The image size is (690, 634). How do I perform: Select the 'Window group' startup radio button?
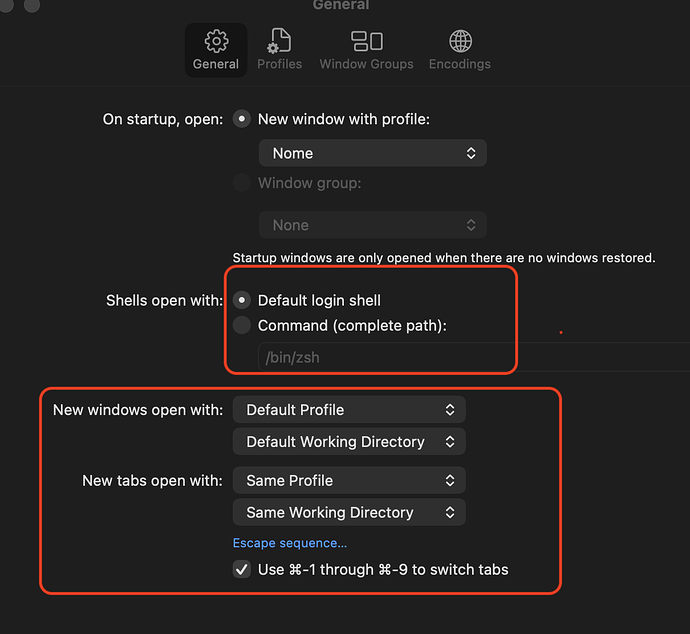tap(242, 183)
